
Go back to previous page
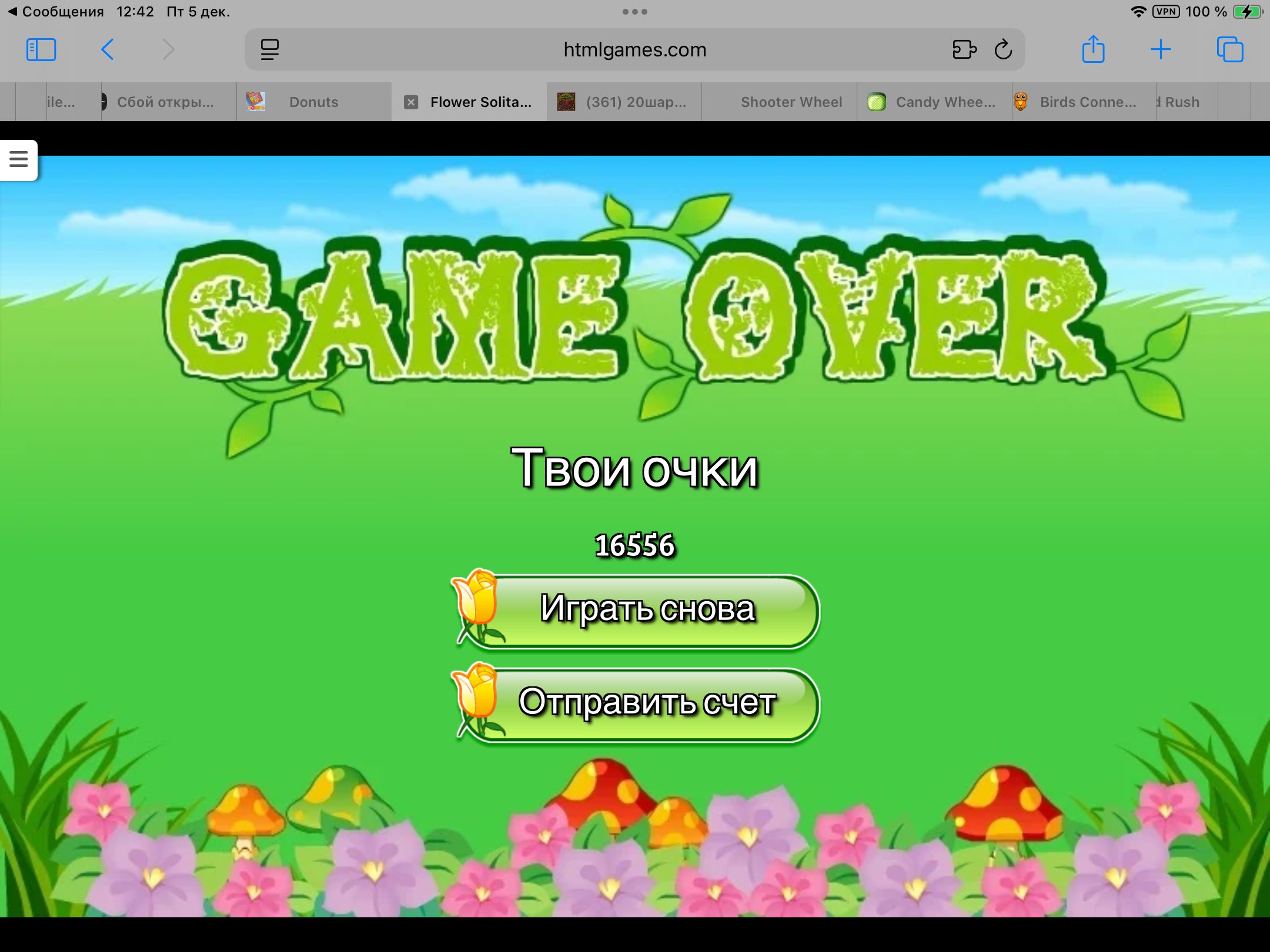point(108,50)
